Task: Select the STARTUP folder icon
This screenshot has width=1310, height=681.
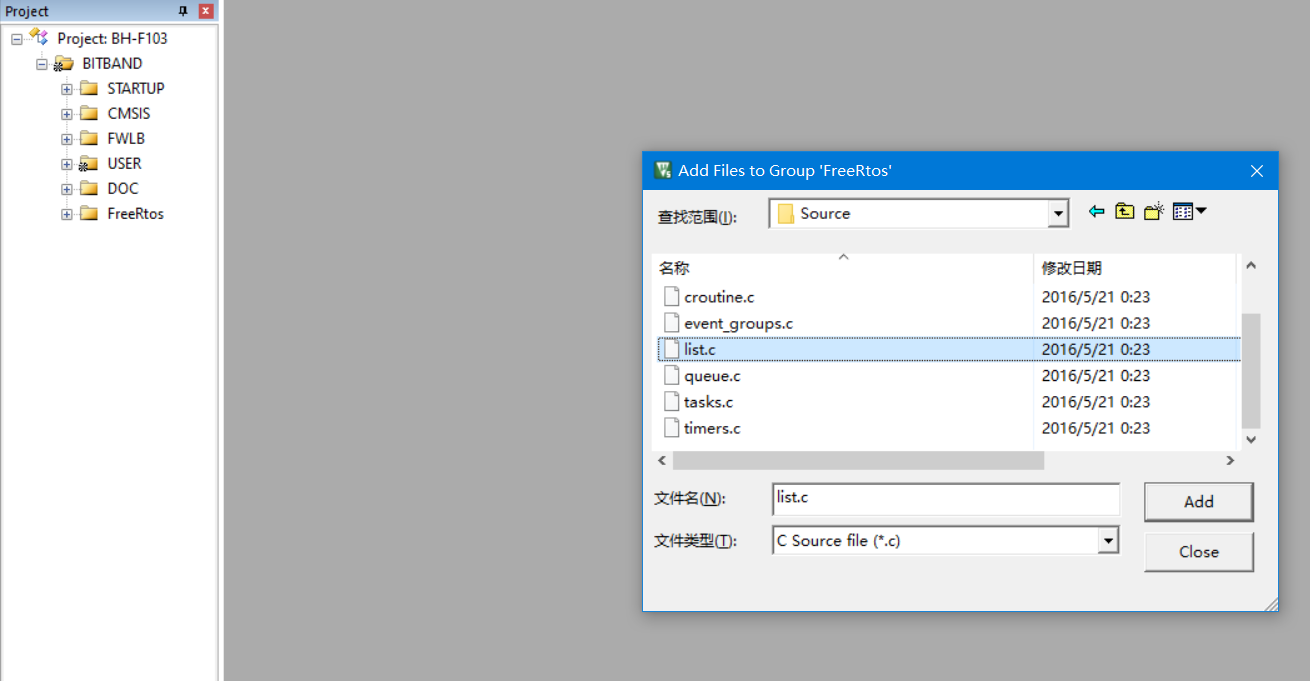Action: click(x=89, y=88)
